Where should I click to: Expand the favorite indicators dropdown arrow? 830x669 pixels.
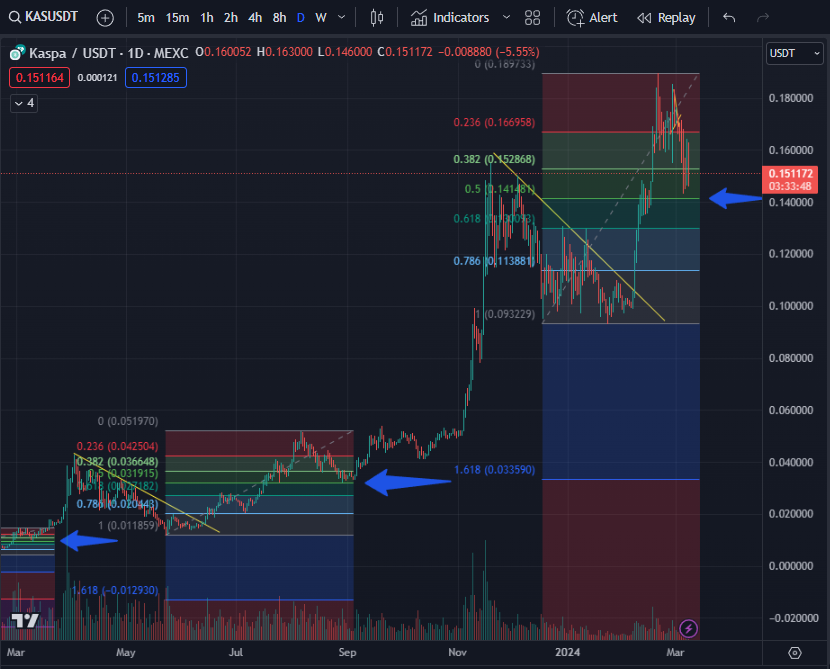(506, 17)
